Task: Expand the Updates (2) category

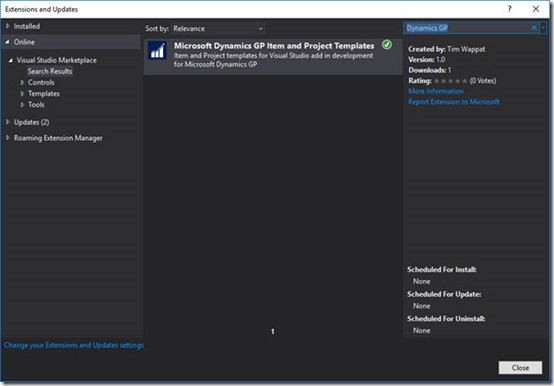Action: (x=8, y=122)
